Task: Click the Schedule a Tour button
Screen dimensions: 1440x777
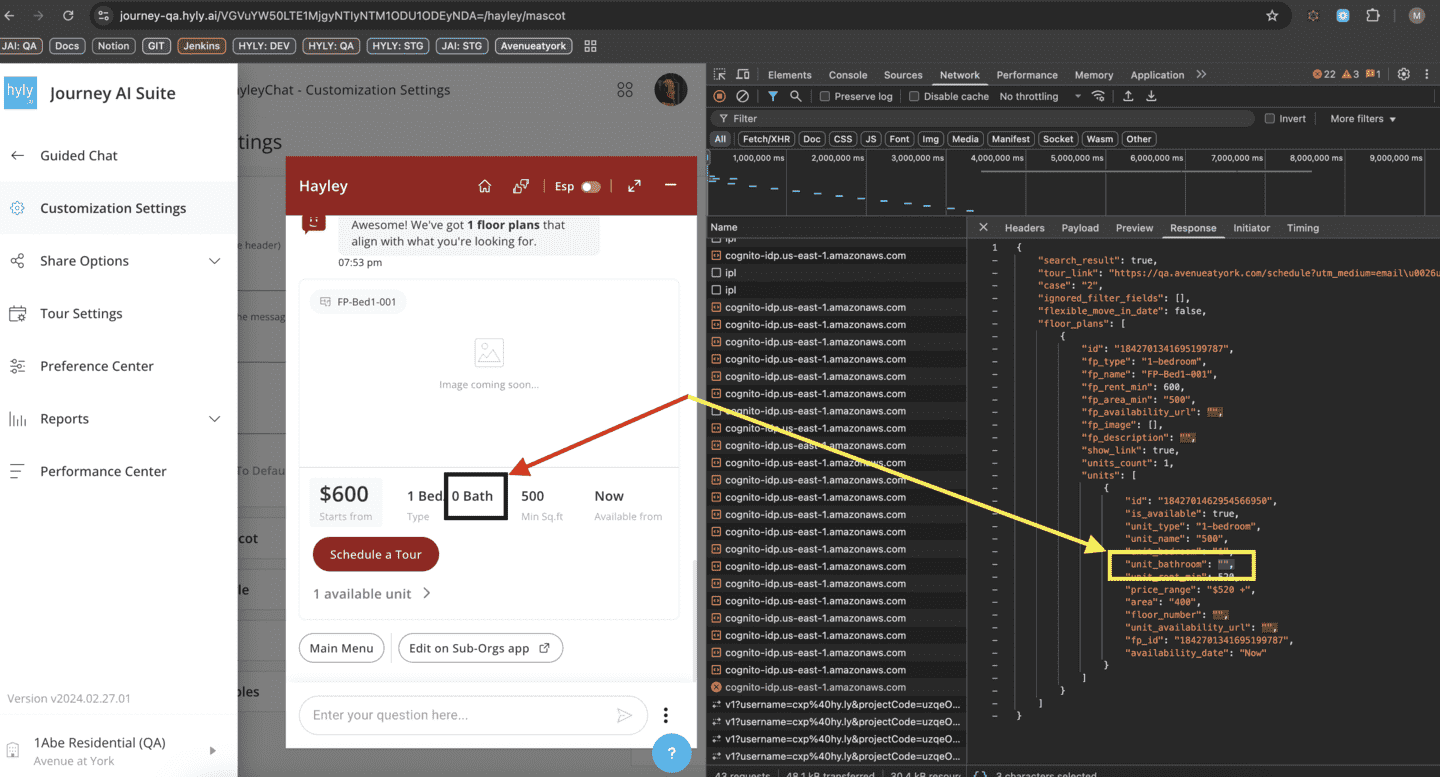Action: pos(376,554)
